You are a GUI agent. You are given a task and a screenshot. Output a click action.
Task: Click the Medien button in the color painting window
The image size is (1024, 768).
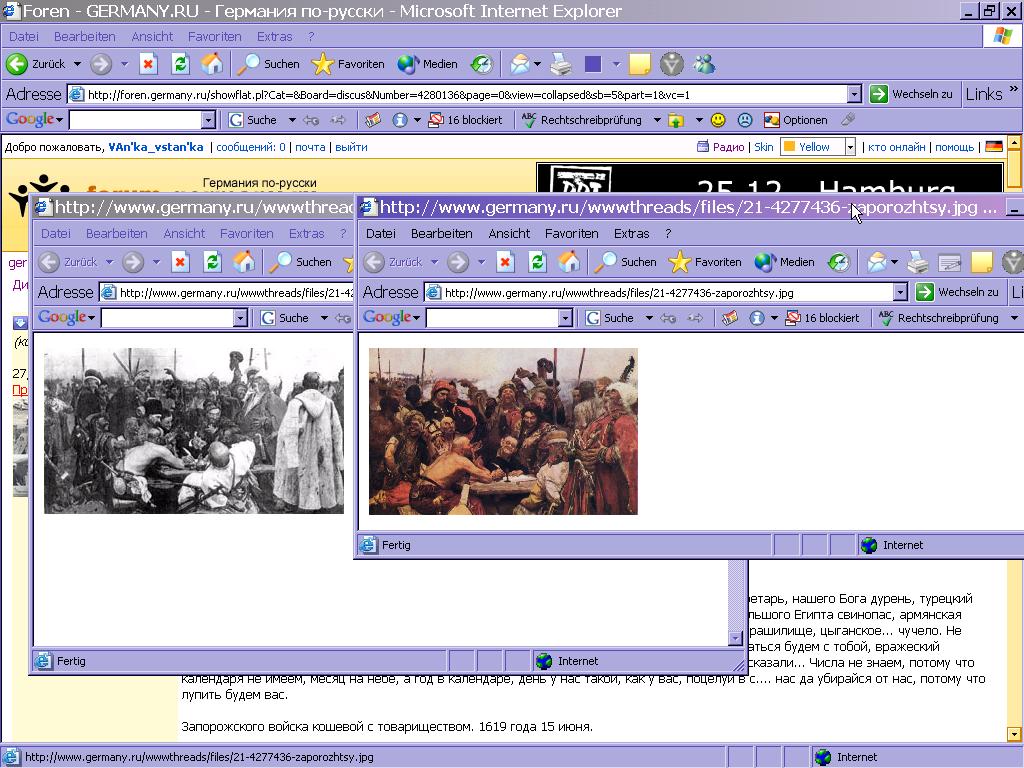785,263
